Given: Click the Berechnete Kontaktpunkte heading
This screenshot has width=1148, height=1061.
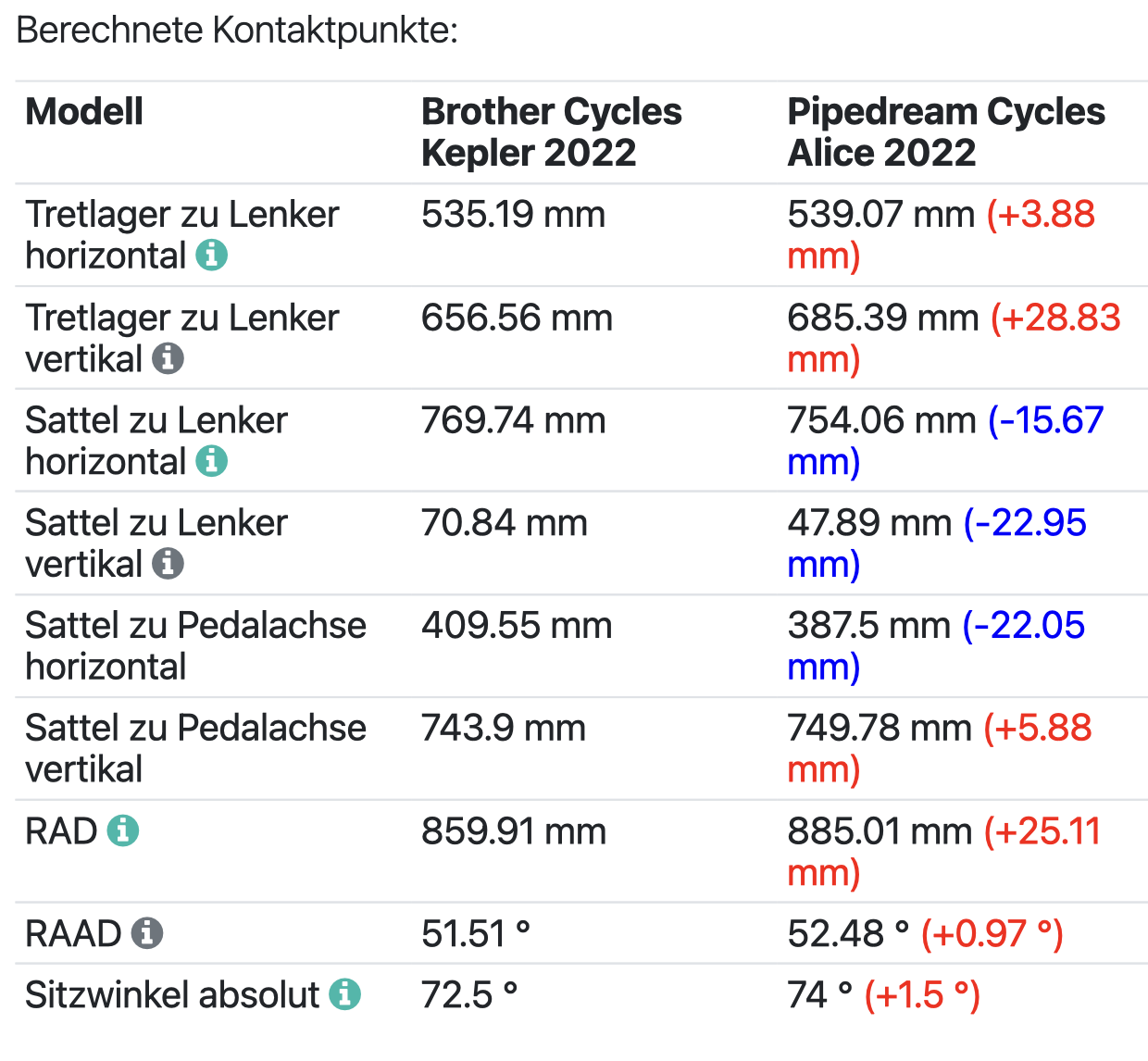Looking at the screenshot, I should (x=237, y=31).
